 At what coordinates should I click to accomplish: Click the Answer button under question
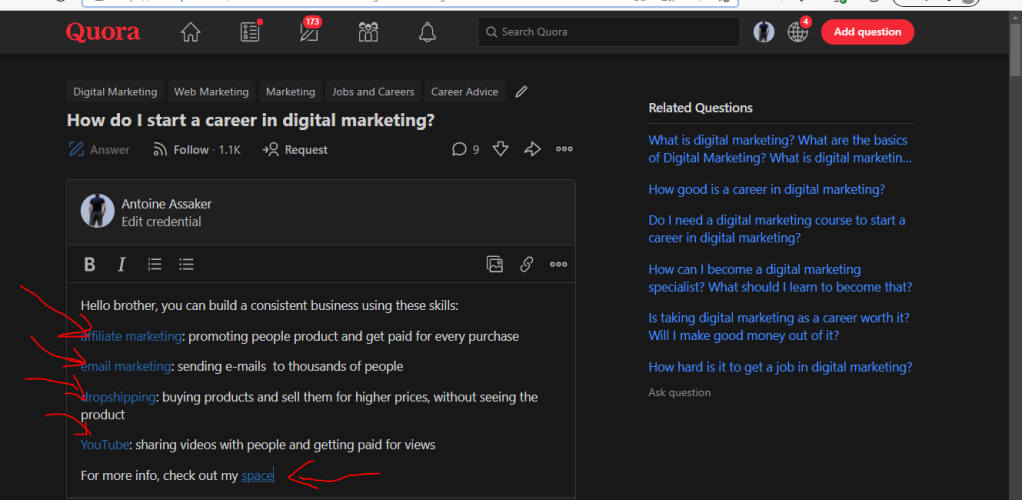click(99, 150)
